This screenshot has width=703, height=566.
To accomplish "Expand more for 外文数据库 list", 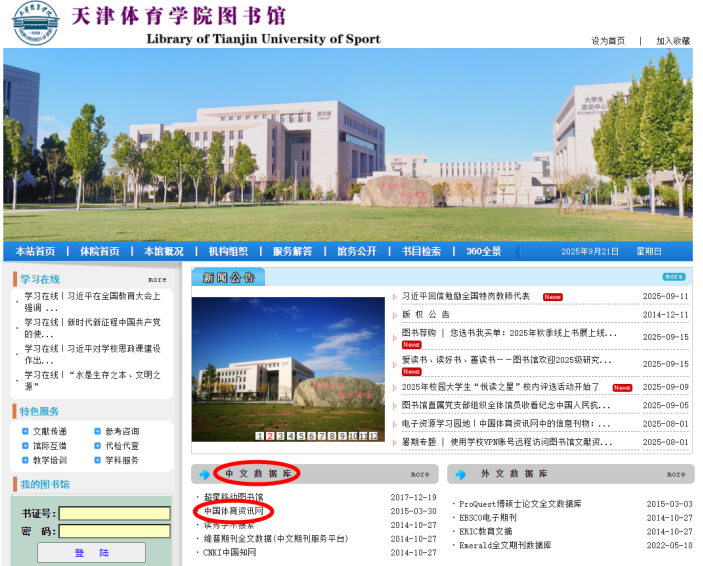I will [676, 474].
